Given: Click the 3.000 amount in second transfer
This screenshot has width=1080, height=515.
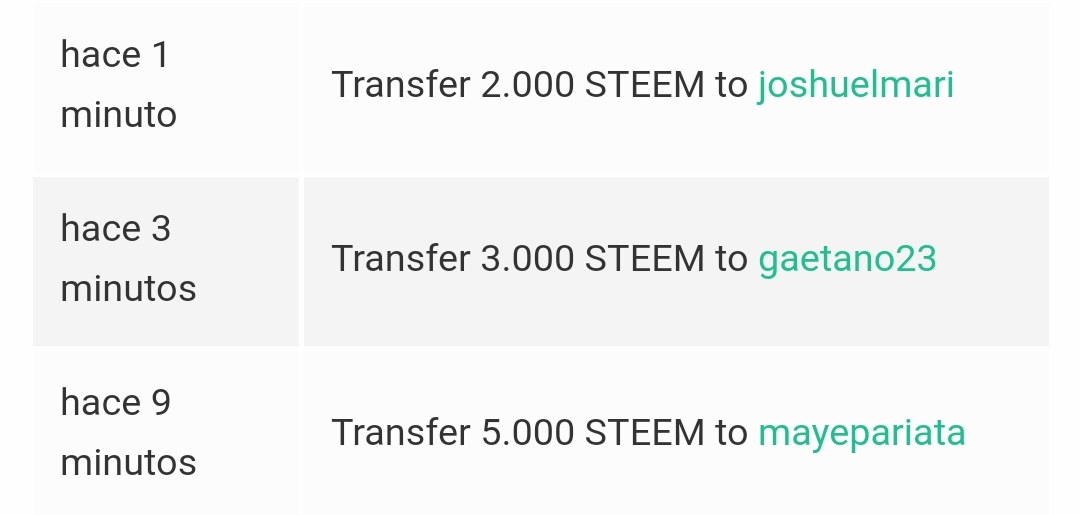Looking at the screenshot, I should [x=527, y=259].
